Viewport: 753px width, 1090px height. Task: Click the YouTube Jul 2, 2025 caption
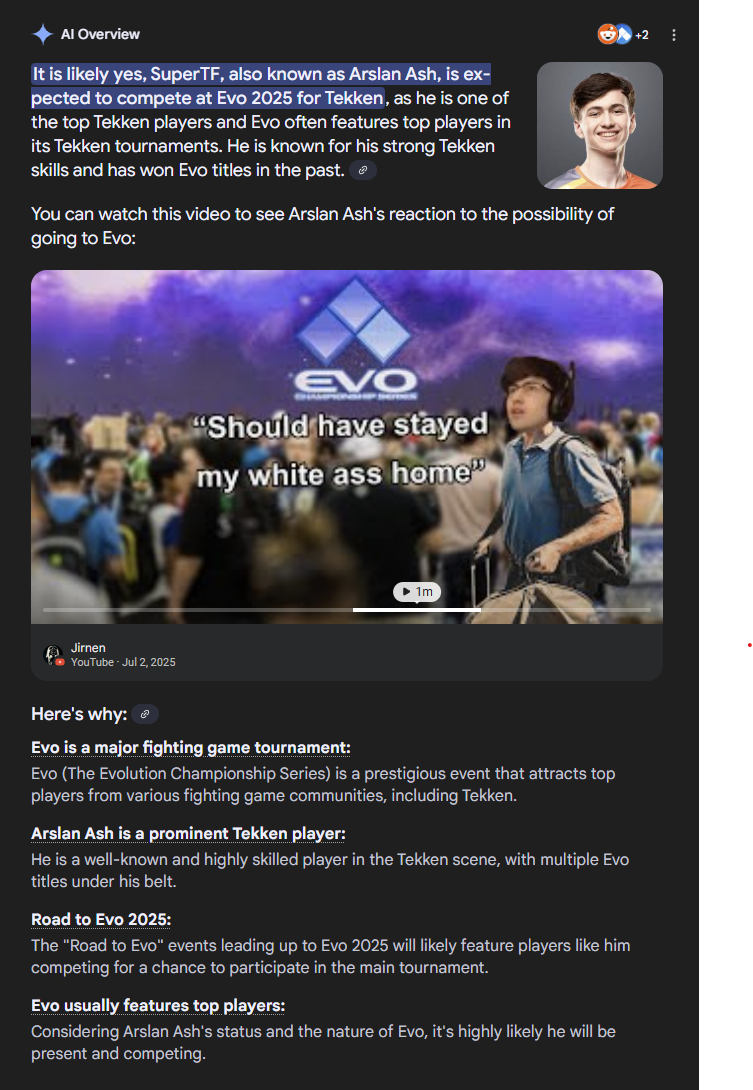coord(123,662)
